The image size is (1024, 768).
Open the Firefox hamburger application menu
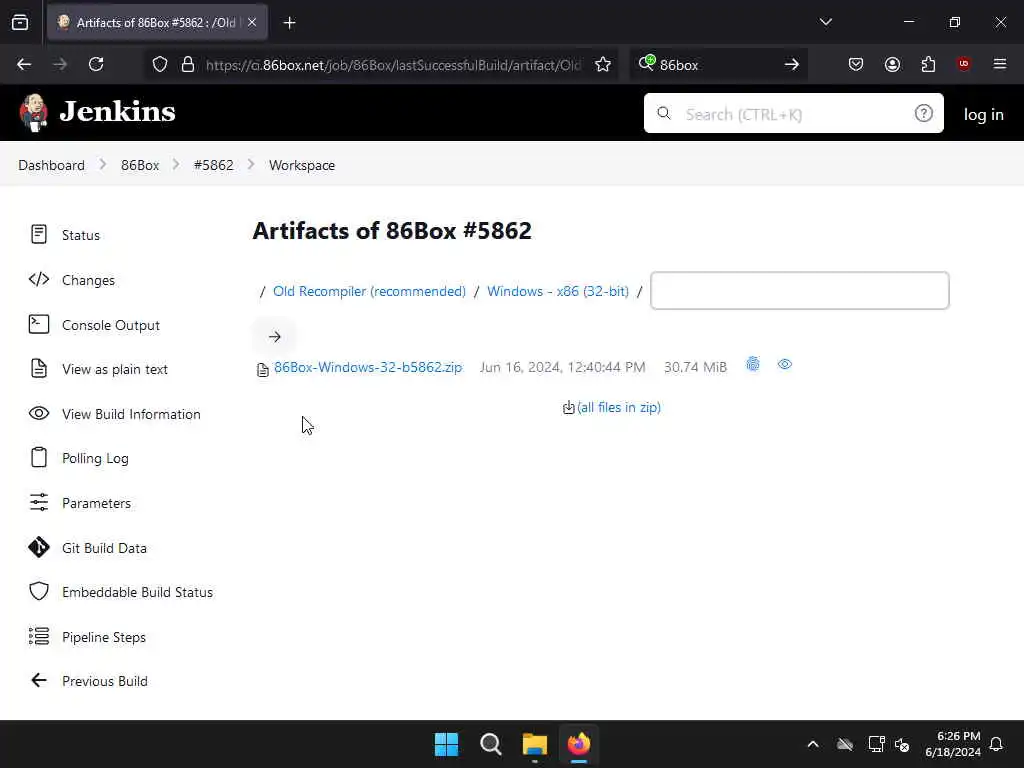pos(1000,64)
